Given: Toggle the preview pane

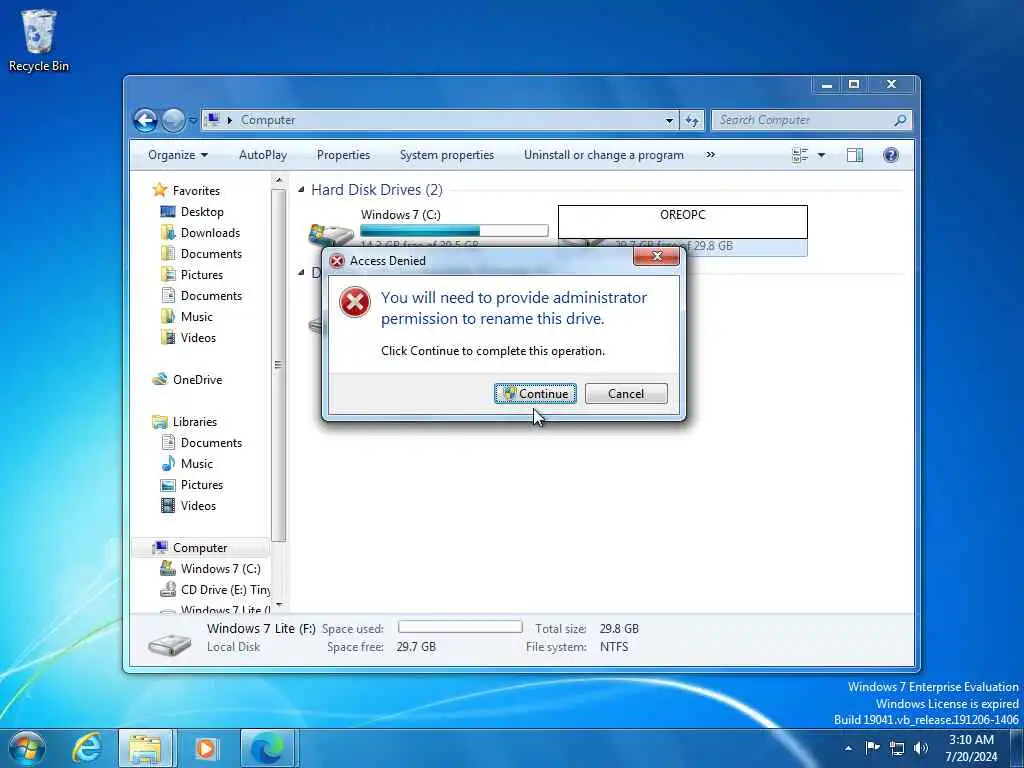Looking at the screenshot, I should [855, 155].
